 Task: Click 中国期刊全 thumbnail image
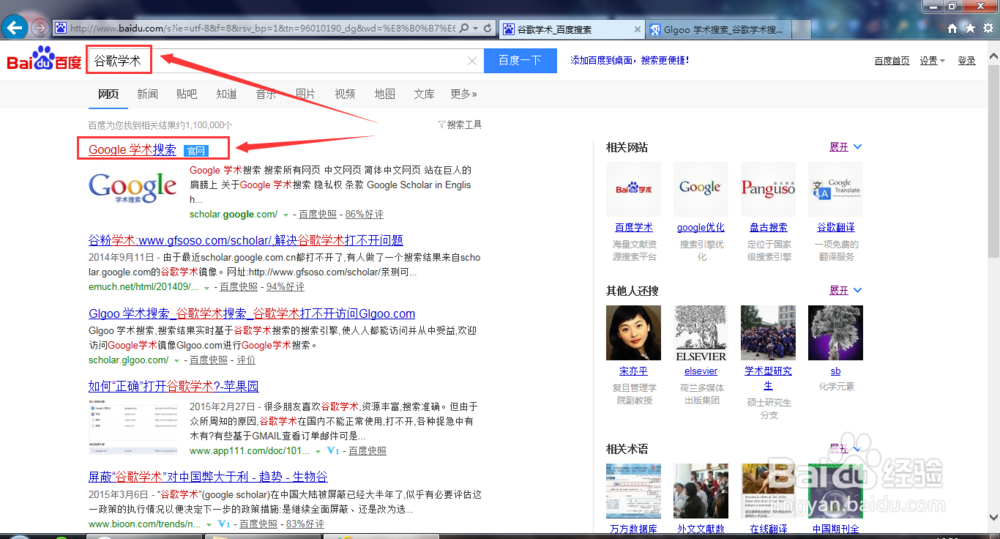[x=835, y=491]
